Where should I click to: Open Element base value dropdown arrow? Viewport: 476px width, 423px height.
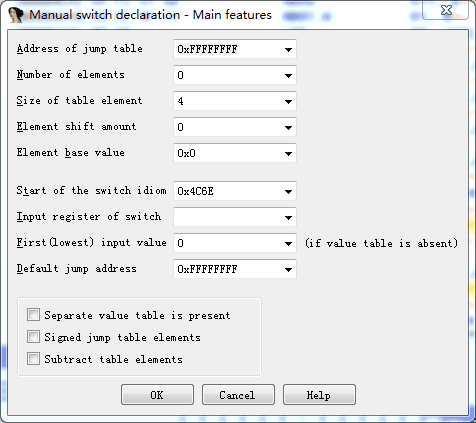(288, 153)
